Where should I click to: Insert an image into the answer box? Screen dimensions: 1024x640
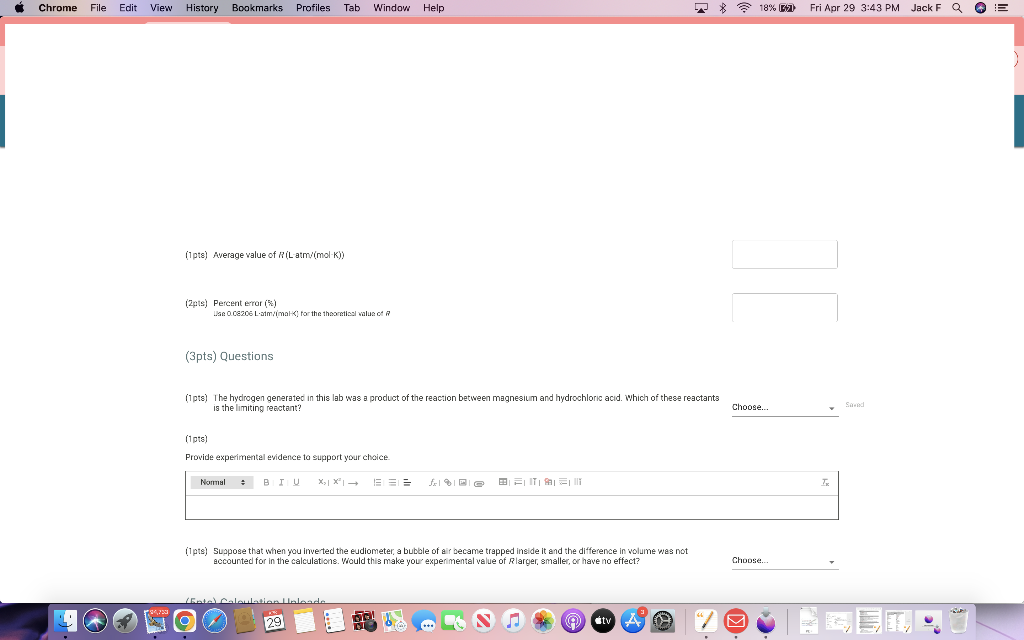tap(462, 482)
